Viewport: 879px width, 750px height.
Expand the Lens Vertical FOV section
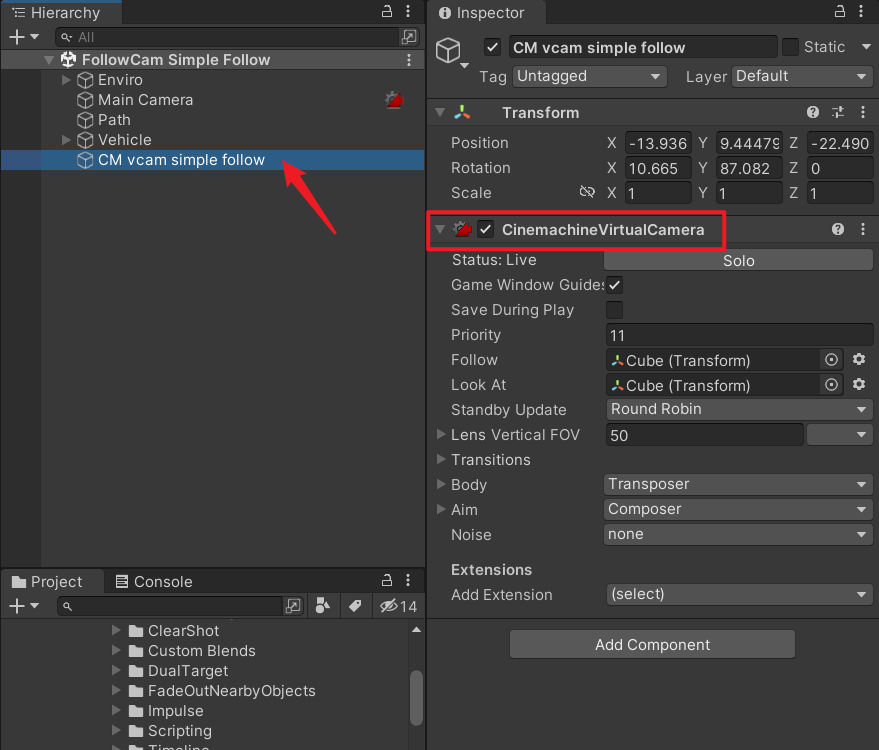click(x=441, y=434)
